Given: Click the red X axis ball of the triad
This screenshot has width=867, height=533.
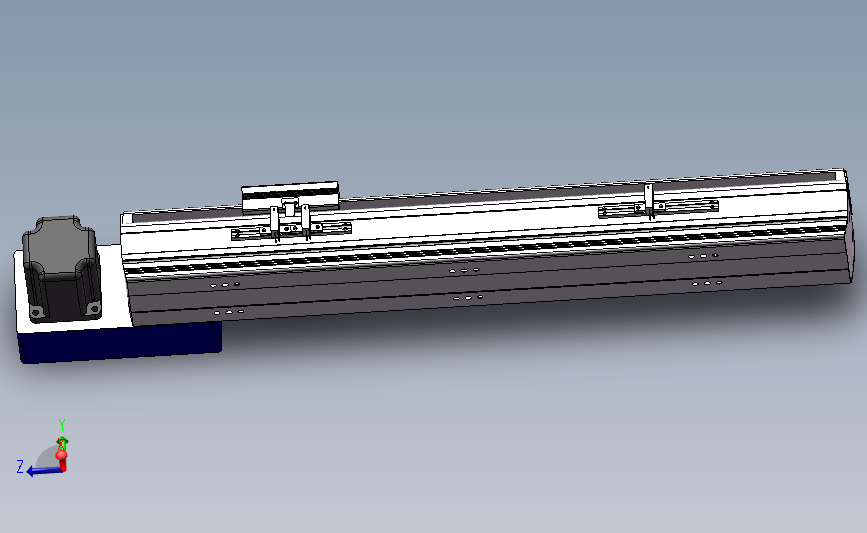Looking at the screenshot, I should tap(61, 456).
